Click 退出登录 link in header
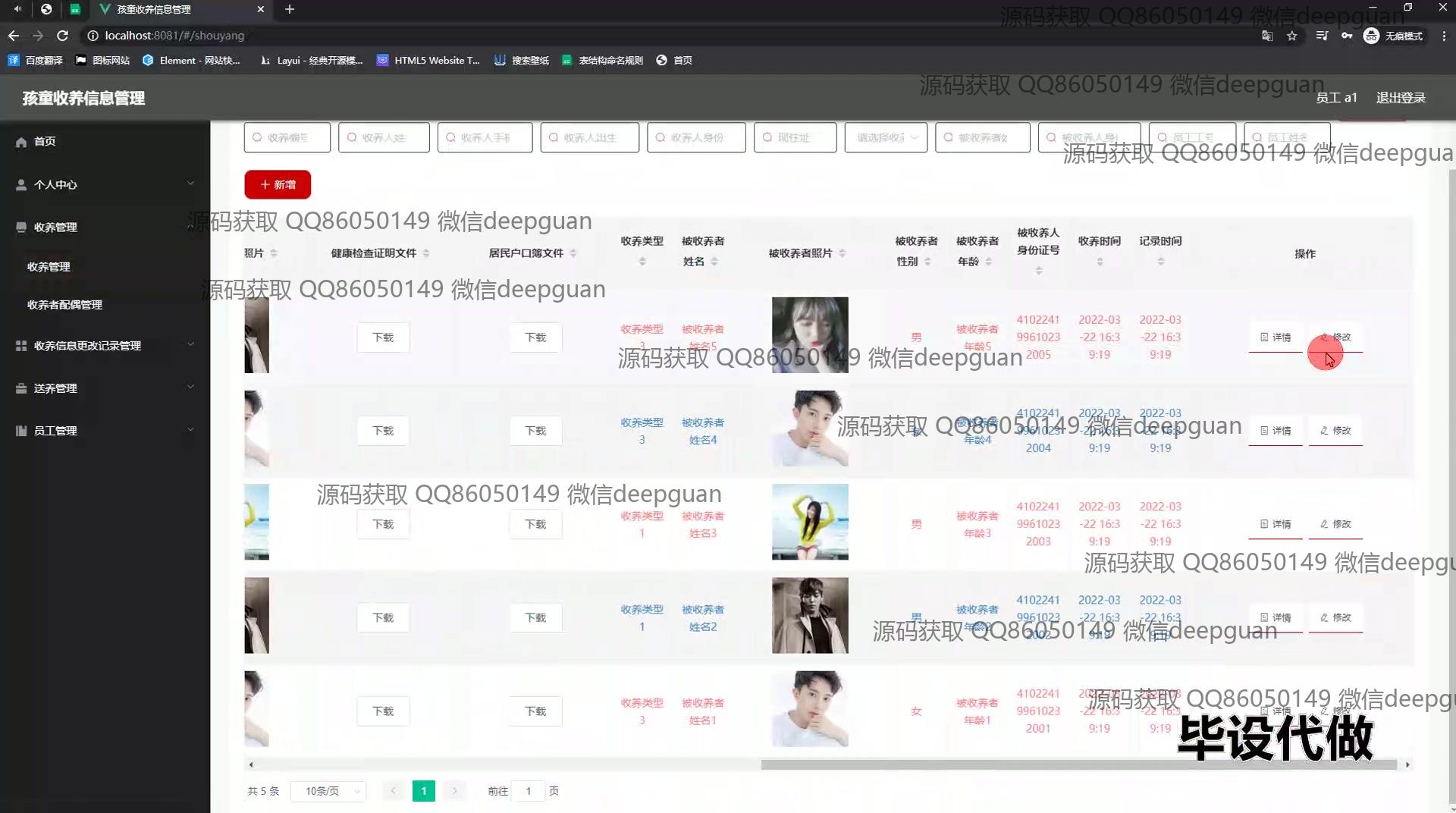 (1401, 98)
